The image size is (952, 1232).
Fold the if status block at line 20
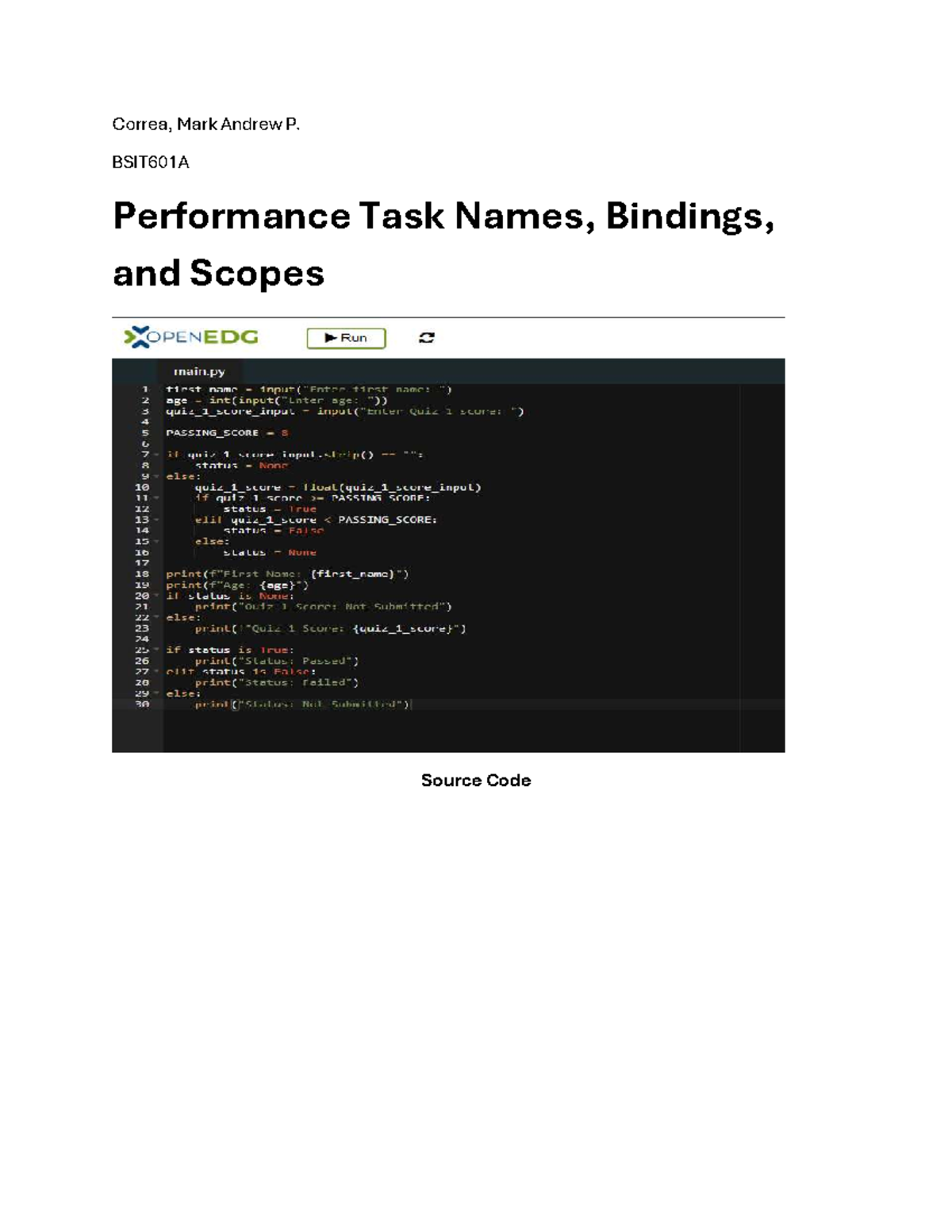tap(156, 596)
